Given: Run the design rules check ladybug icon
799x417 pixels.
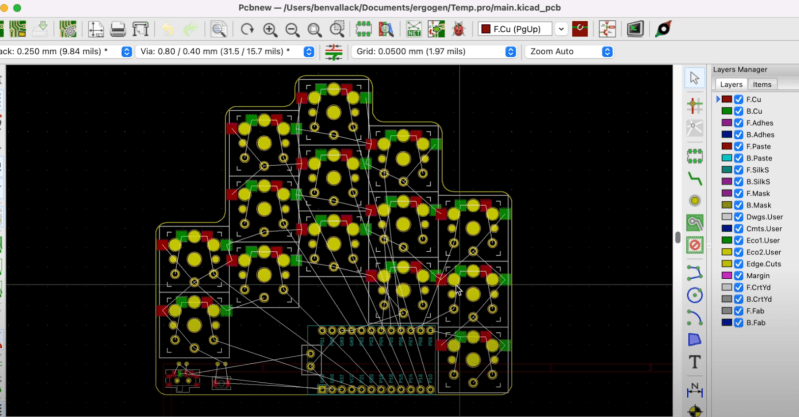Looking at the screenshot, I should (458, 29).
